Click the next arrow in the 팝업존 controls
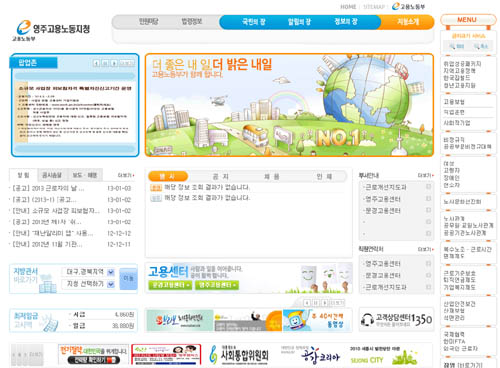The width and height of the screenshot is (500, 368). click(114, 63)
